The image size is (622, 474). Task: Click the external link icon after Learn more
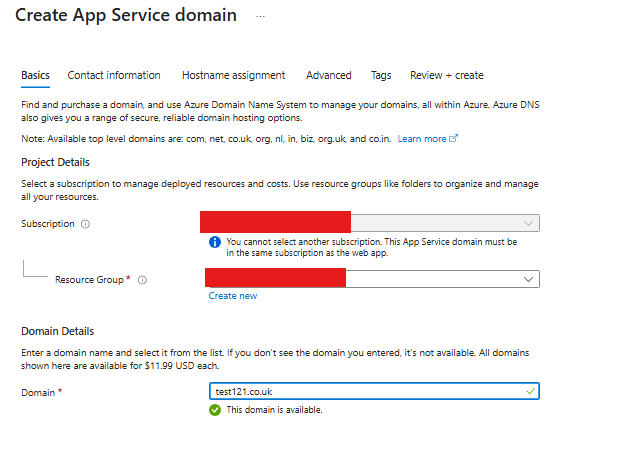pyautogui.click(x=454, y=138)
